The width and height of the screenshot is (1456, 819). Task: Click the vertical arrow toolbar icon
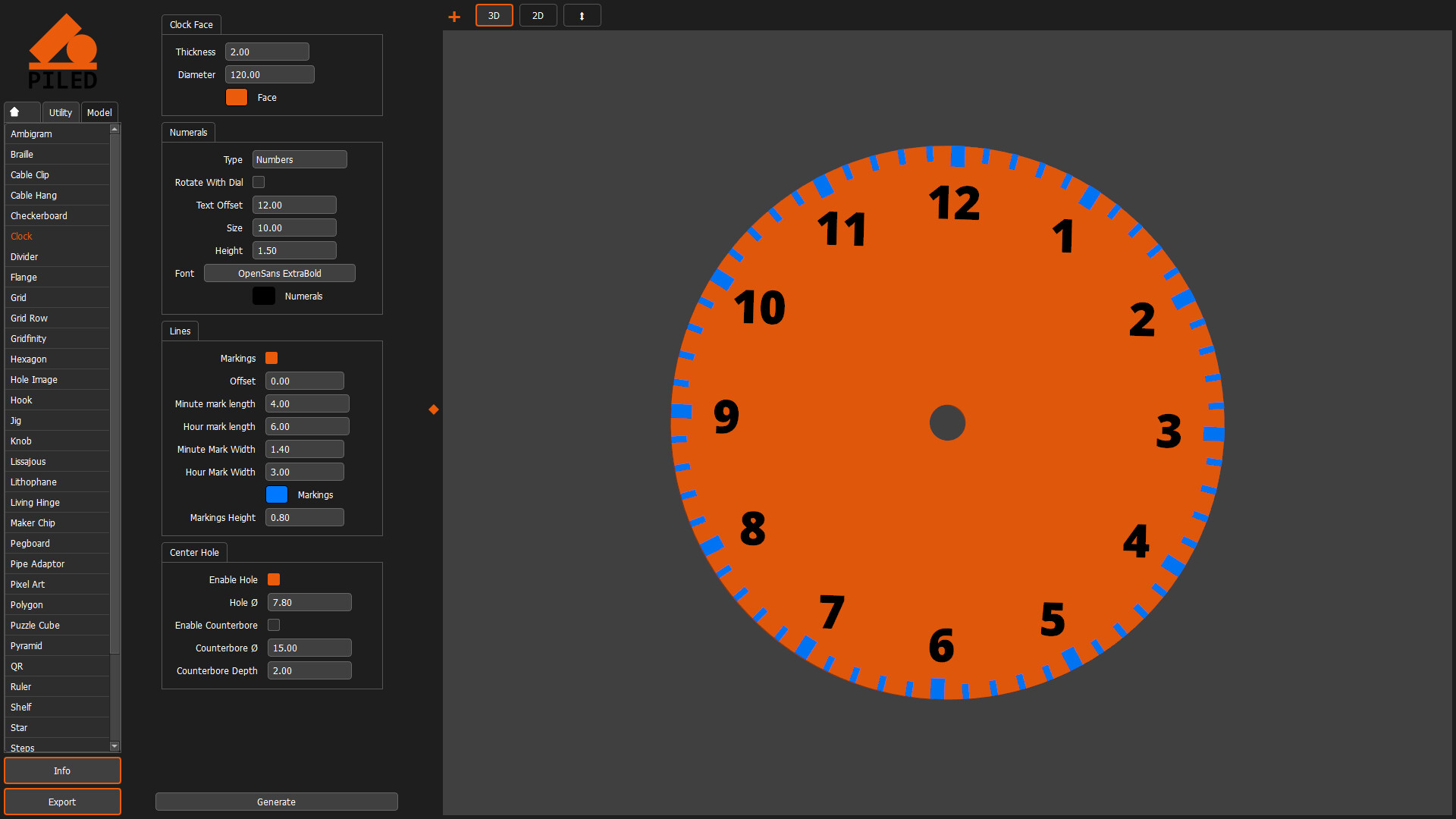[x=582, y=15]
